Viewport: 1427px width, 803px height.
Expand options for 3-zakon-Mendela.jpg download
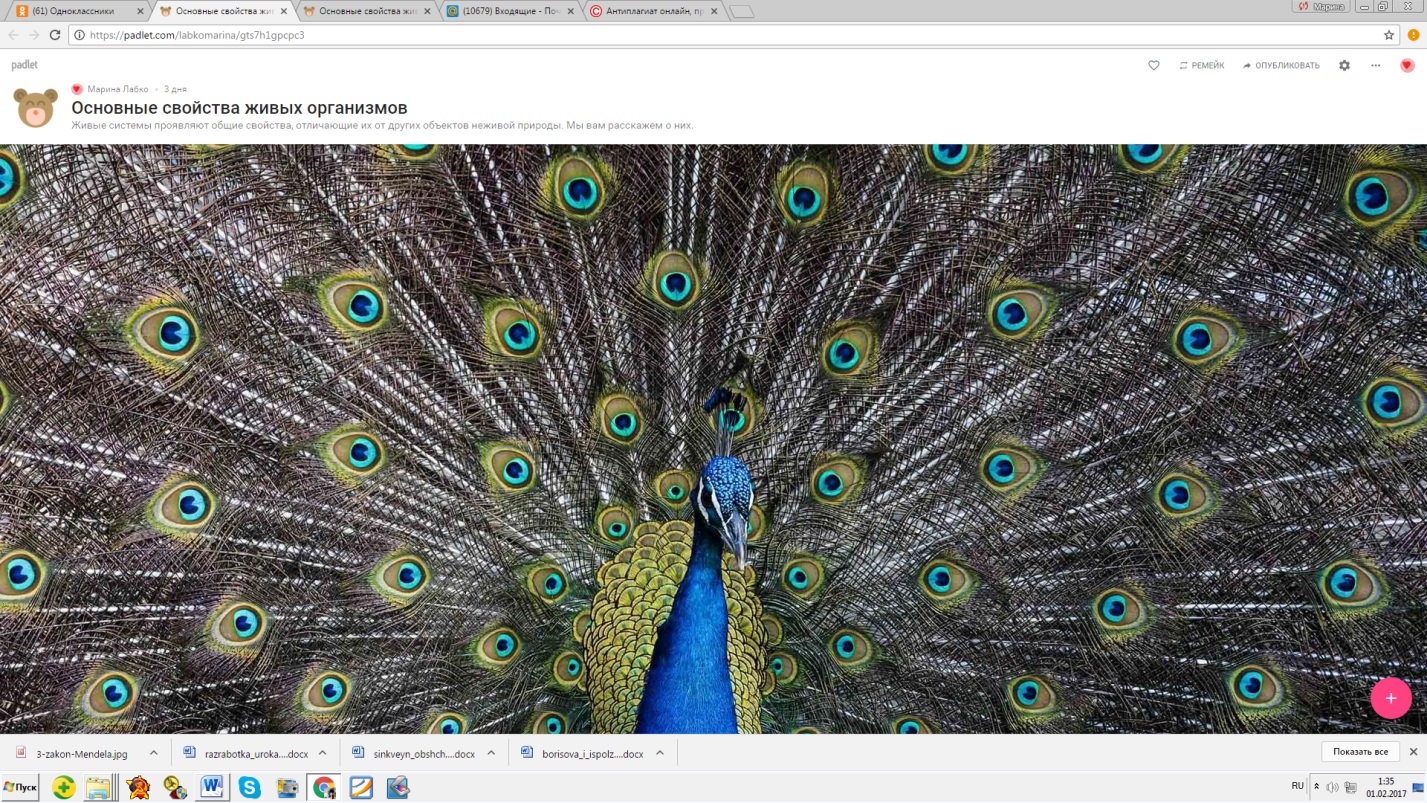[153, 753]
